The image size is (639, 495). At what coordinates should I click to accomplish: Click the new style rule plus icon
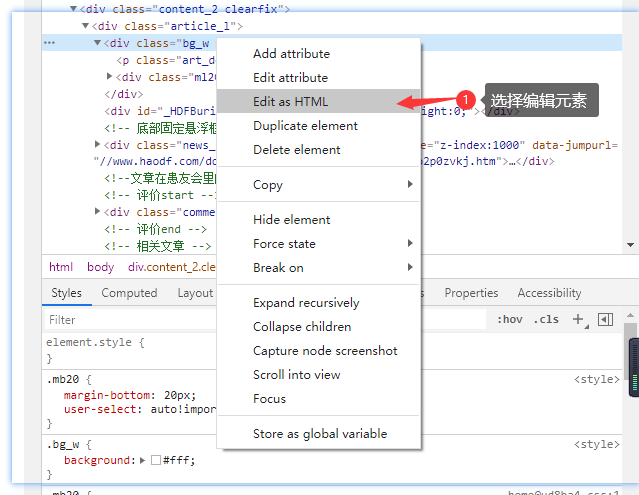coord(578,320)
